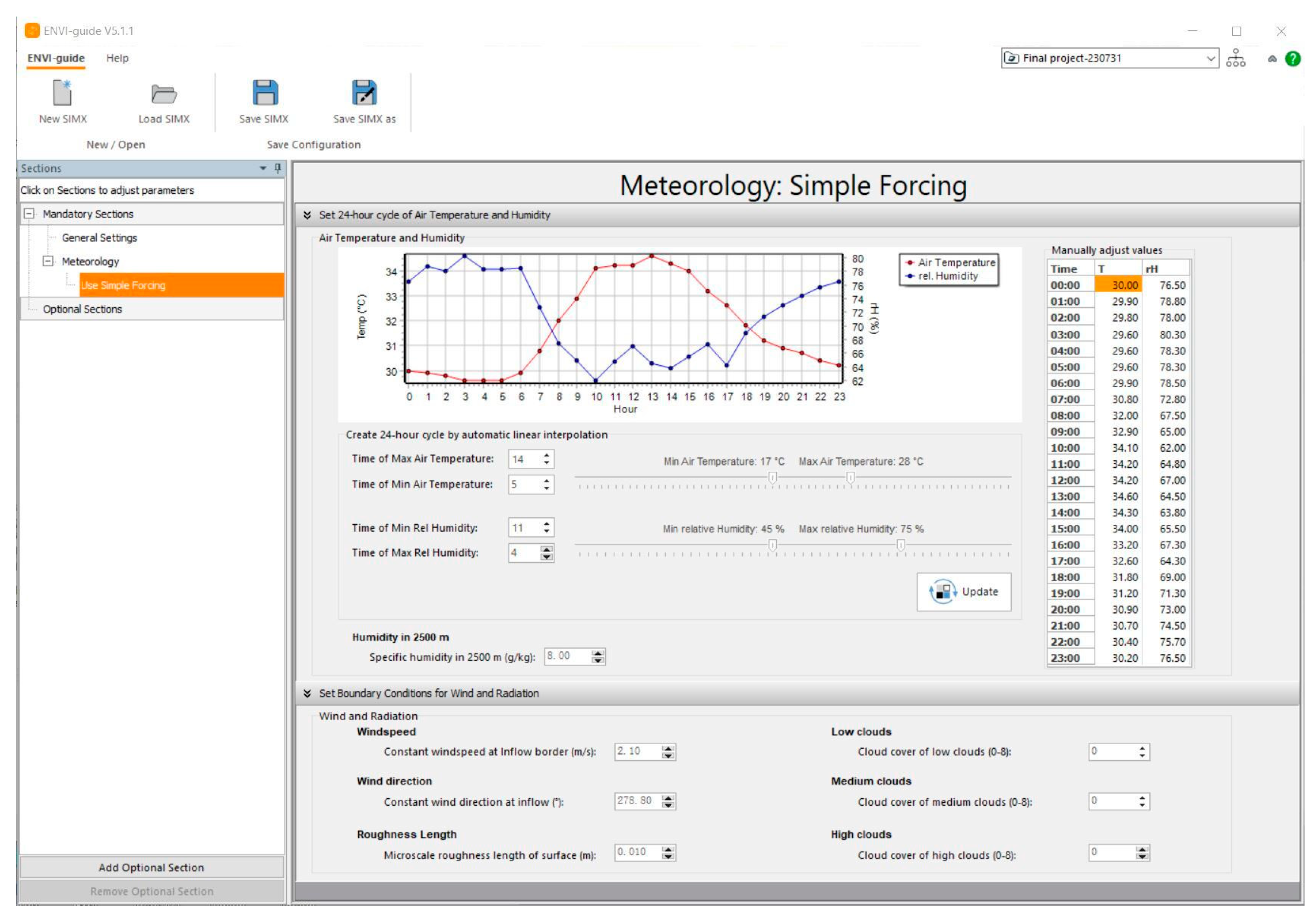Click the New SIMX file icon
Viewport: 1316px width, 913px height.
click(x=62, y=93)
